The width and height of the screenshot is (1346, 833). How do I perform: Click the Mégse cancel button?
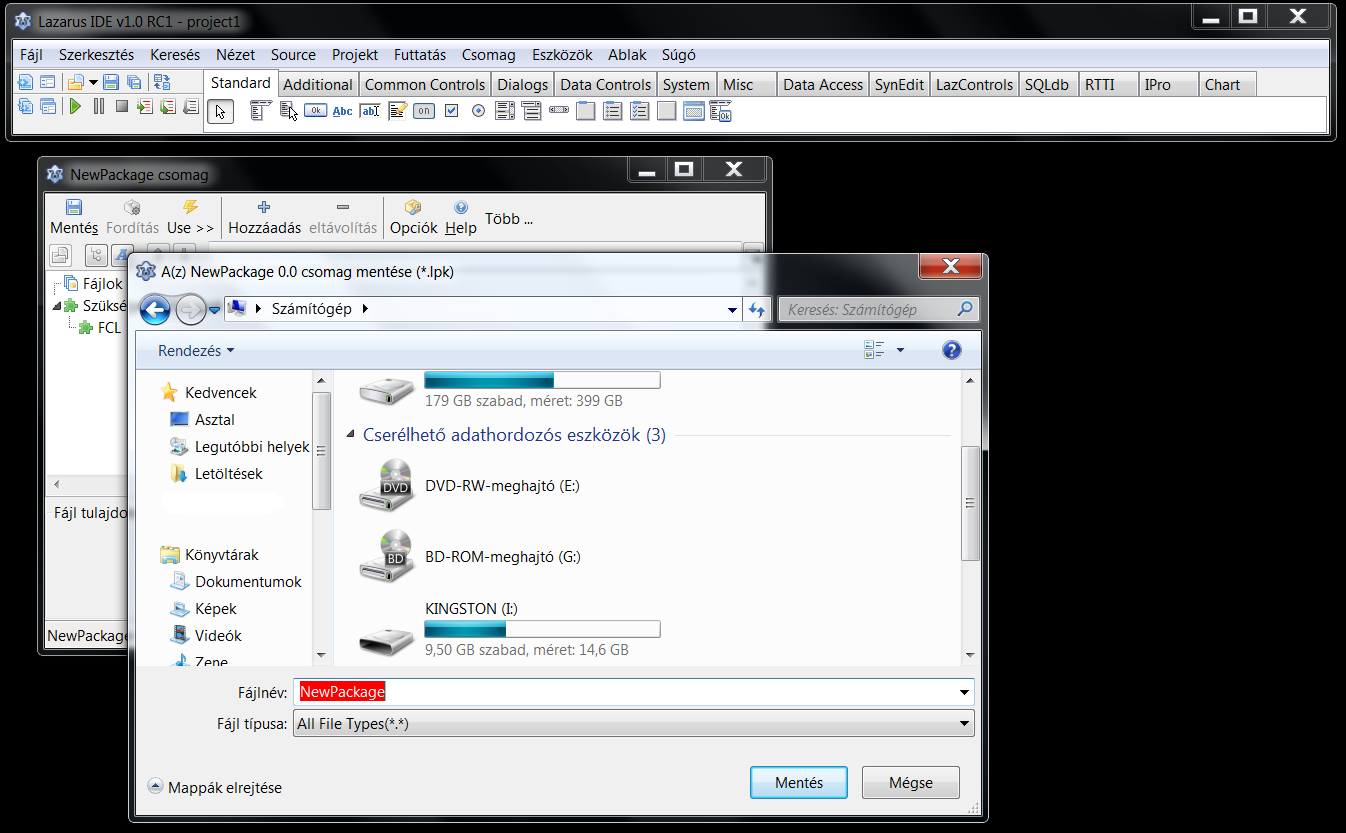[911, 783]
